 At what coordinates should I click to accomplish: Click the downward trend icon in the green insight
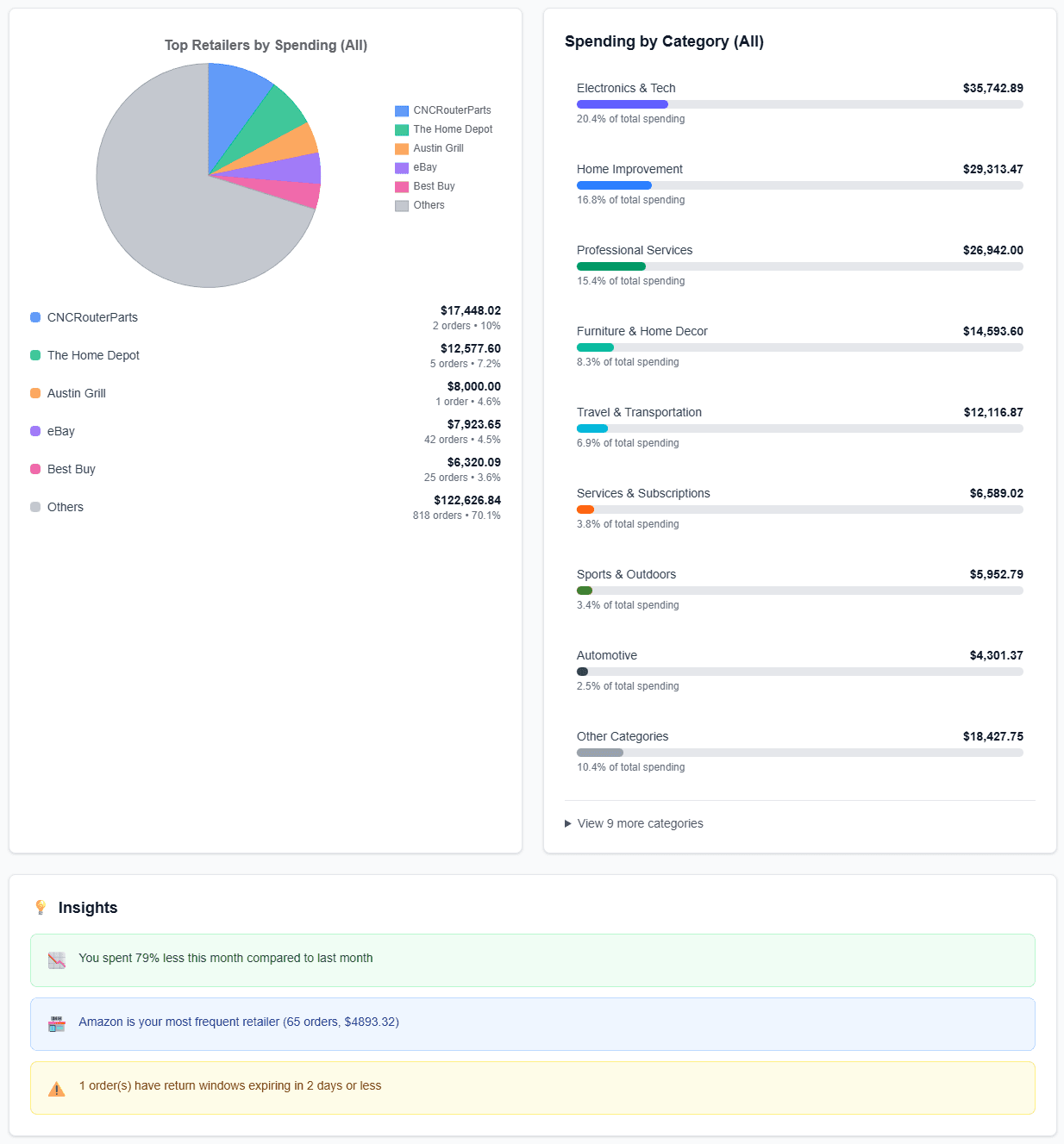(x=55, y=960)
